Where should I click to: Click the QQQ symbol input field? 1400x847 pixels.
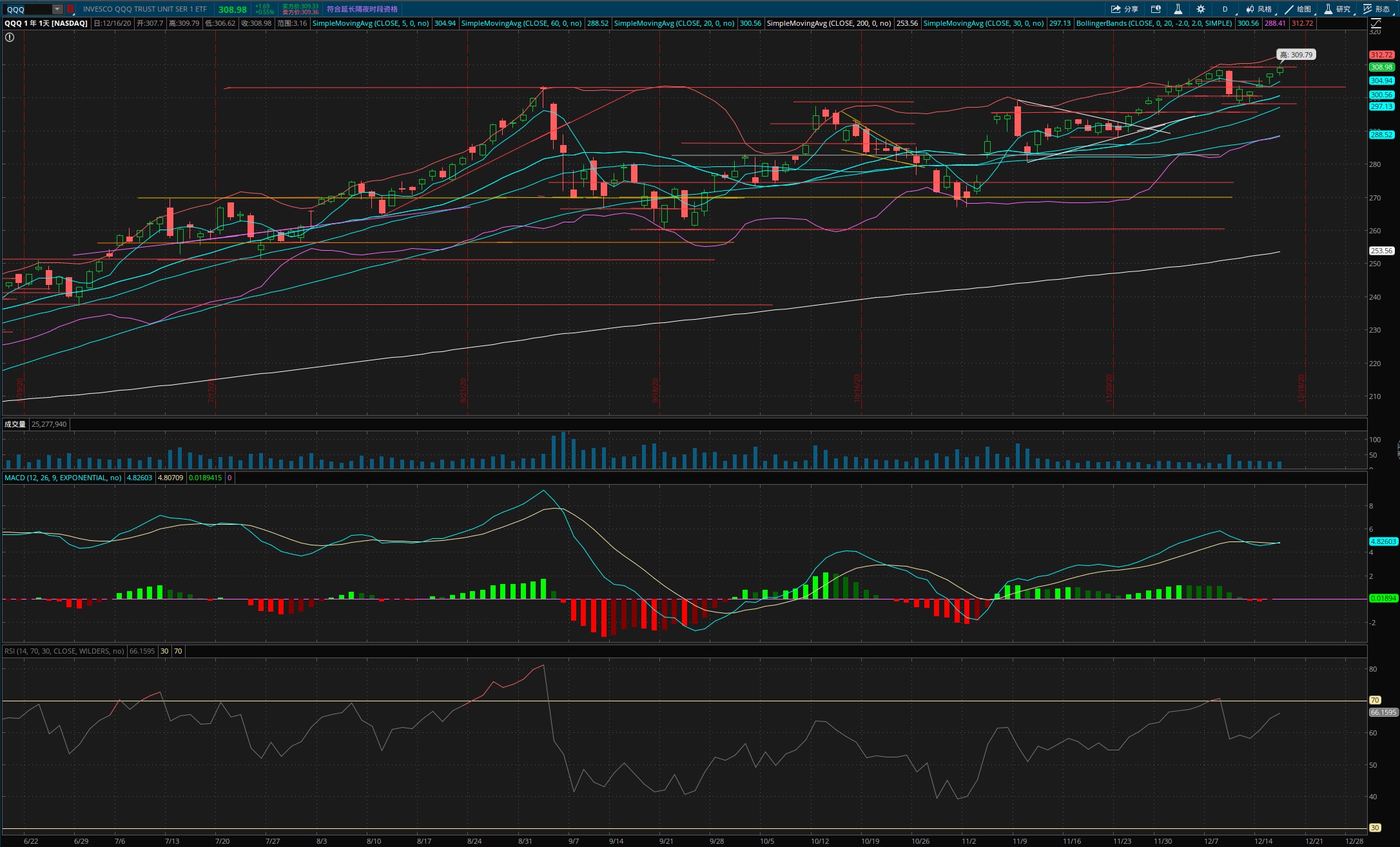(x=27, y=9)
